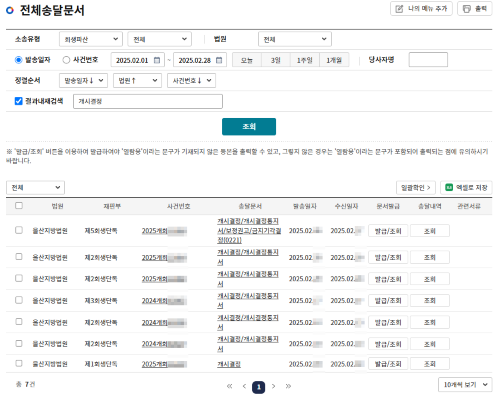Image resolution: width=500 pixels, height=396 pixels.
Task: Open the 전체 filter dropdown above the table
Action: coord(35,188)
